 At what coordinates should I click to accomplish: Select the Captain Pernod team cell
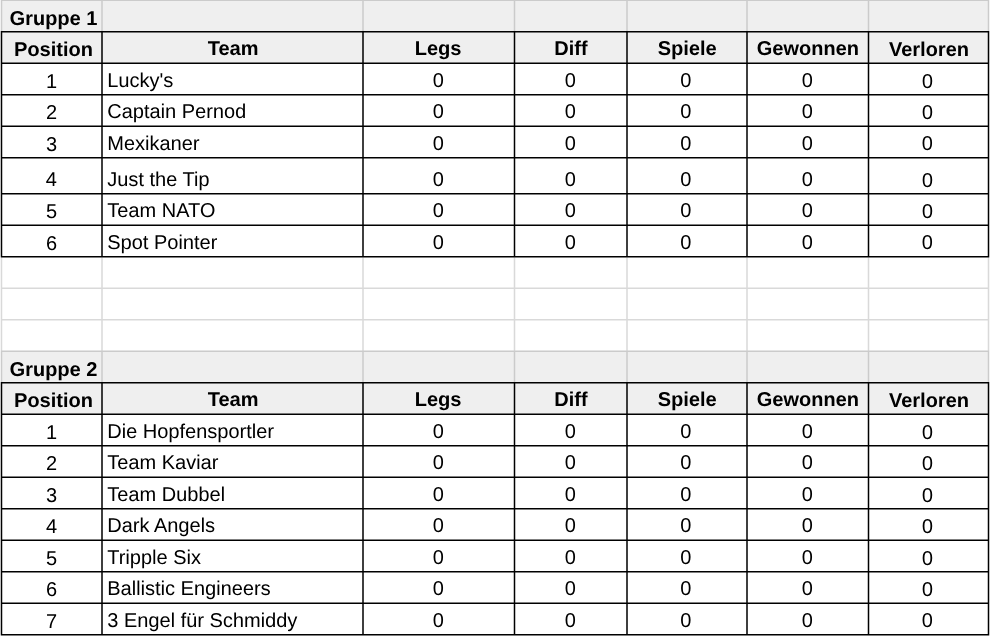click(x=232, y=111)
